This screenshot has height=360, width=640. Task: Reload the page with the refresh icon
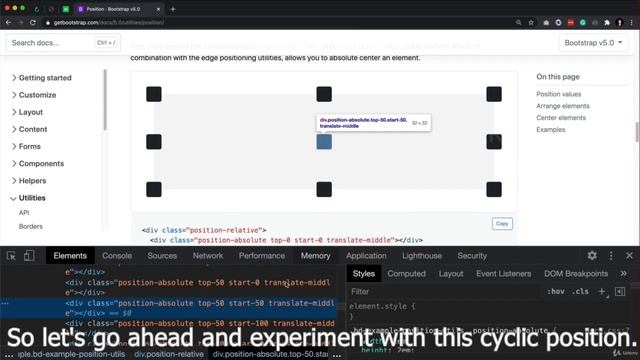pos(33,22)
